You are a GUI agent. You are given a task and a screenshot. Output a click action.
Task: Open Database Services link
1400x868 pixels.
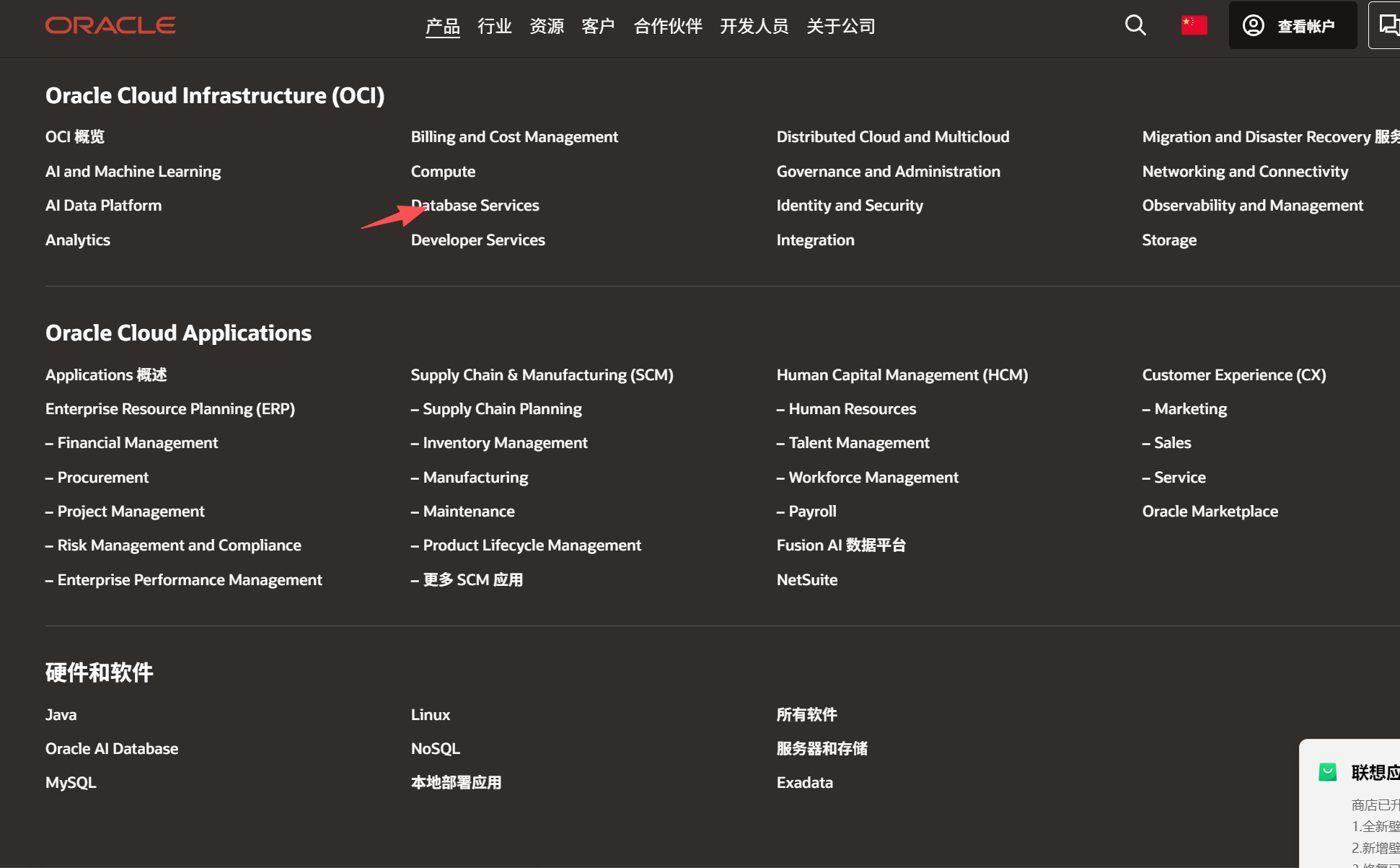[475, 205]
